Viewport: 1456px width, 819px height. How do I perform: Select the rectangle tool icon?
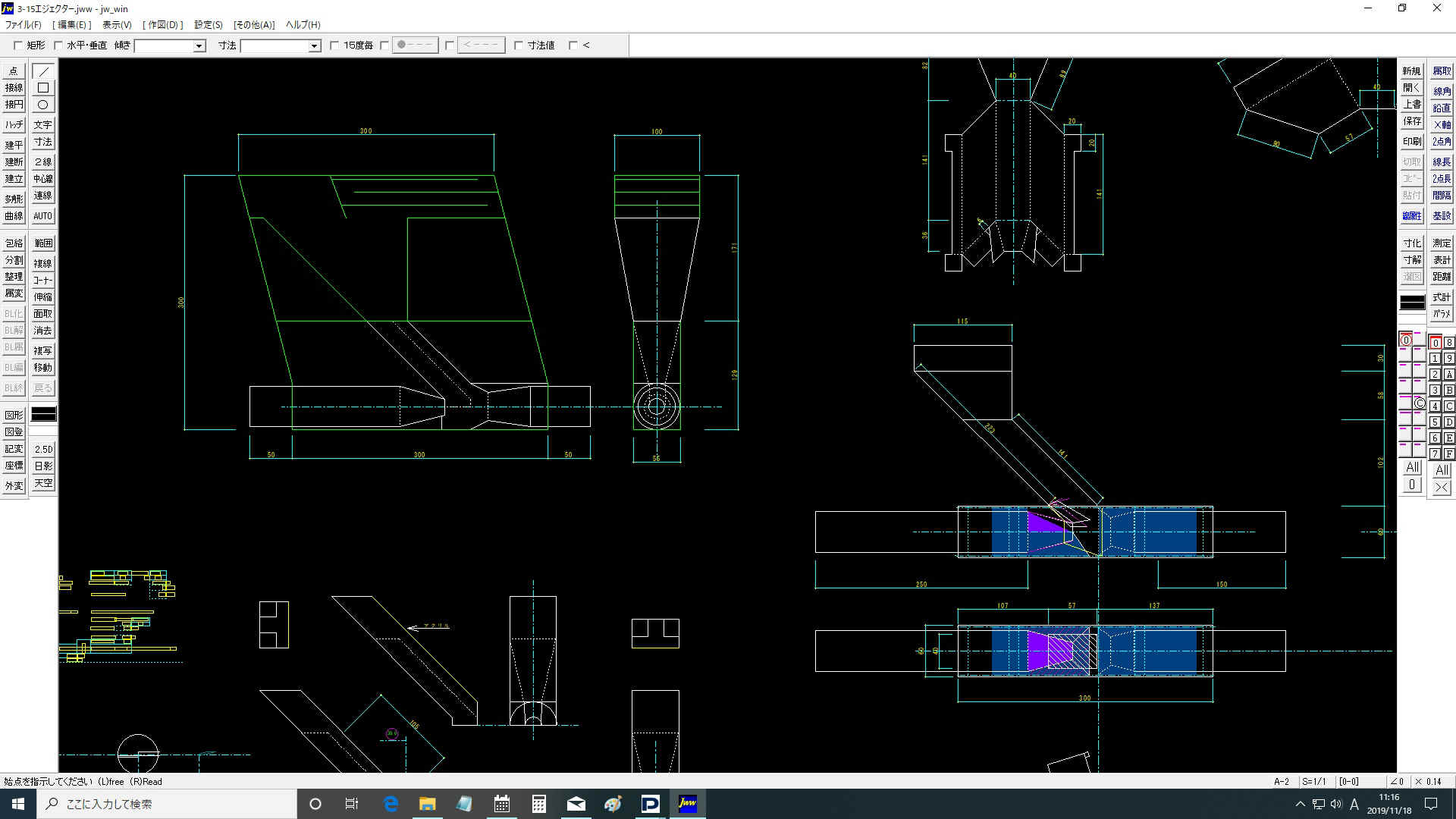tap(43, 88)
